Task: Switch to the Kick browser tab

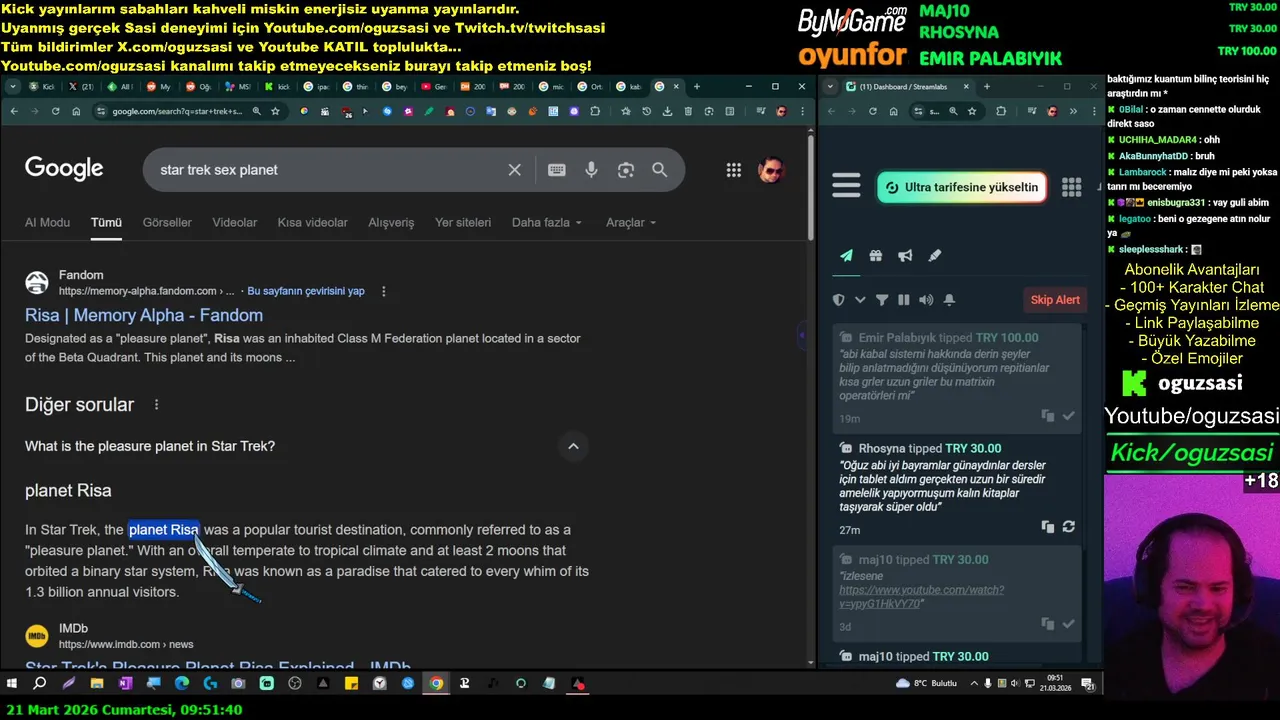Action: coord(41,87)
